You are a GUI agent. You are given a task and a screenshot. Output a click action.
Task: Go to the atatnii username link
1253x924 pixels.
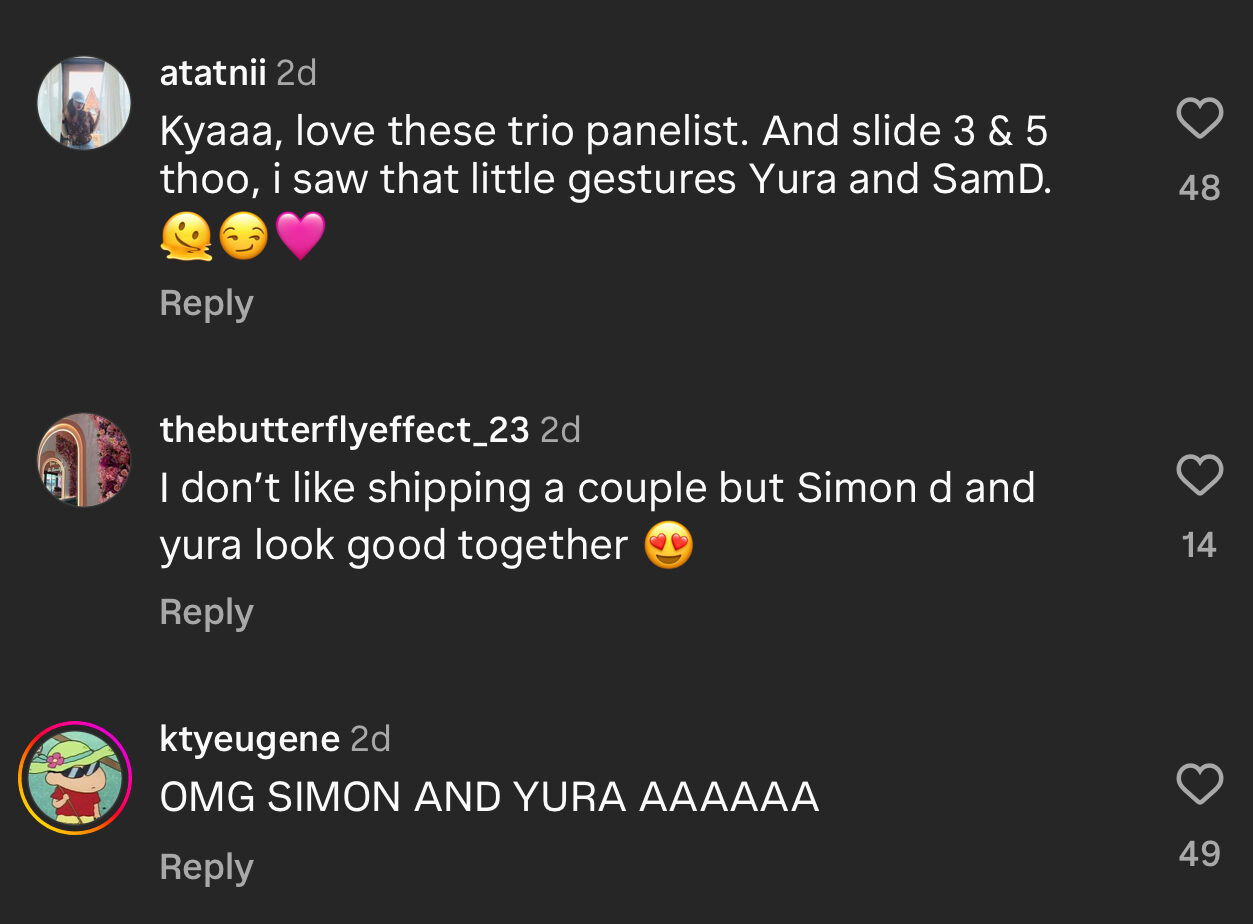pos(212,73)
